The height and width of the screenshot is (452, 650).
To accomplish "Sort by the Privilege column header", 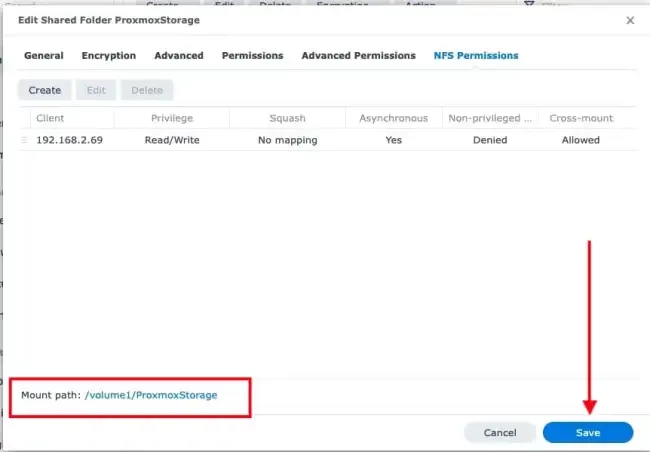I will click(x=172, y=118).
